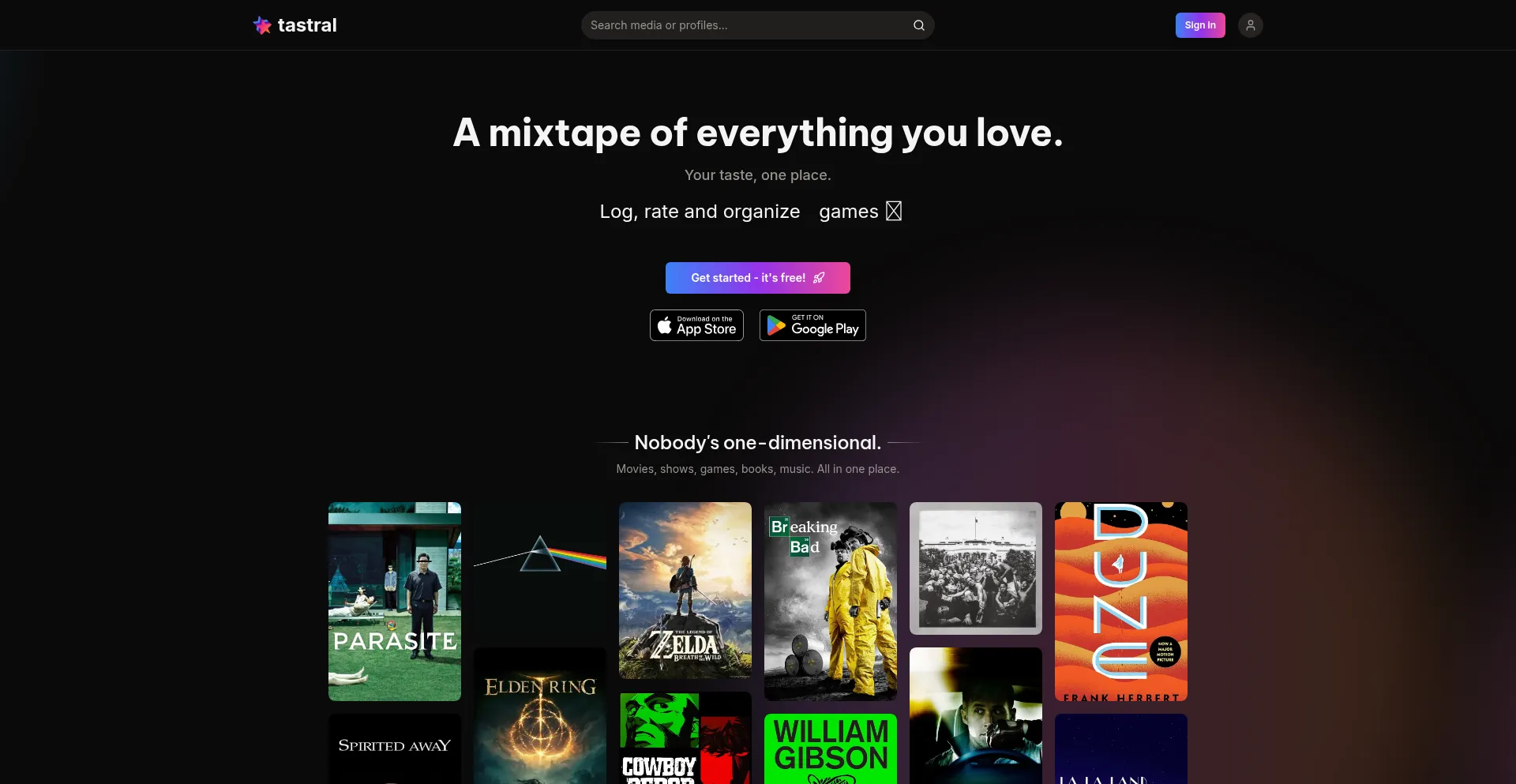Screen dimensions: 1516x784
Task: Open the Get it on Google Play badge
Action: (812, 325)
